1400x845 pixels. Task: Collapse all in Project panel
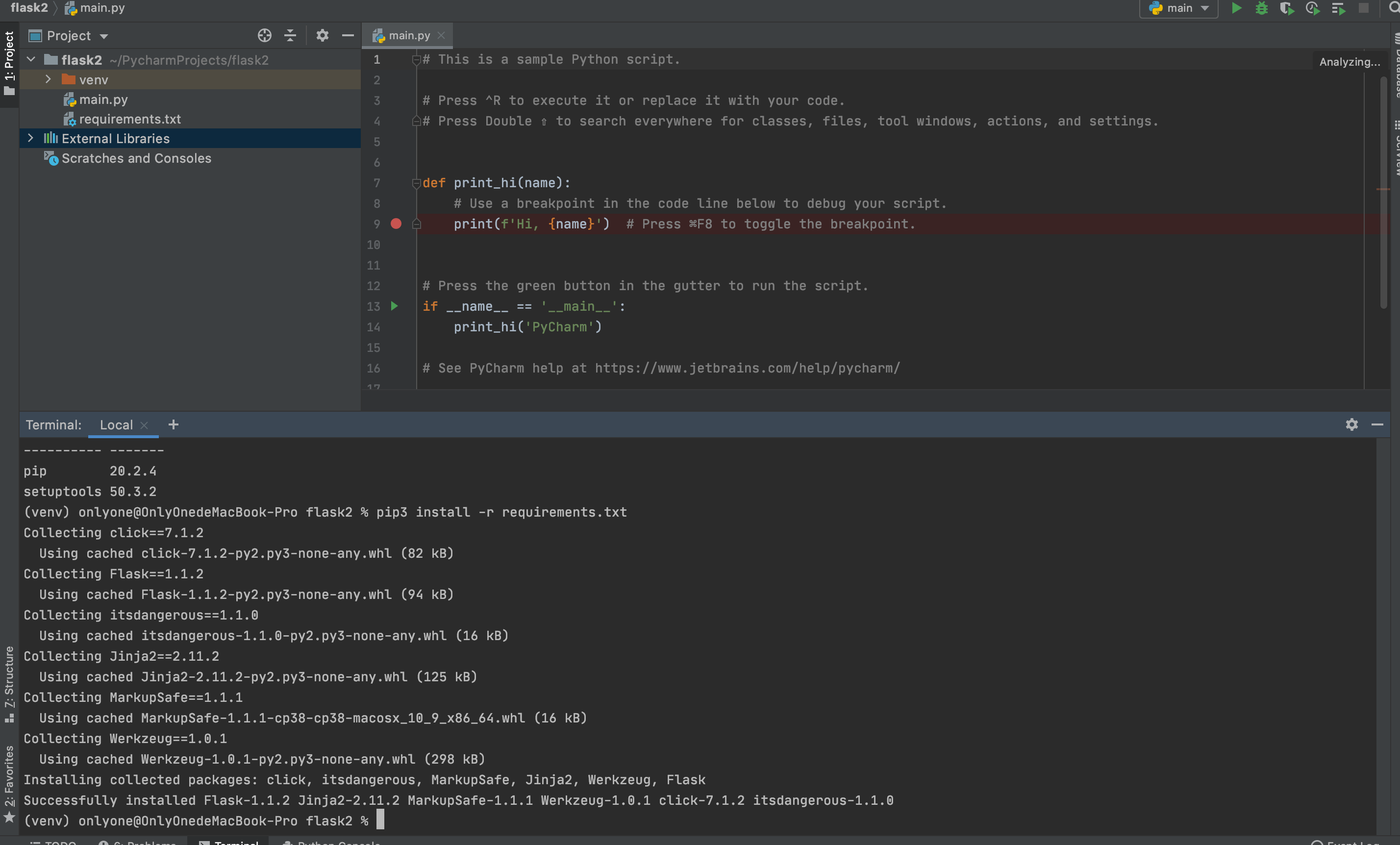tap(290, 35)
